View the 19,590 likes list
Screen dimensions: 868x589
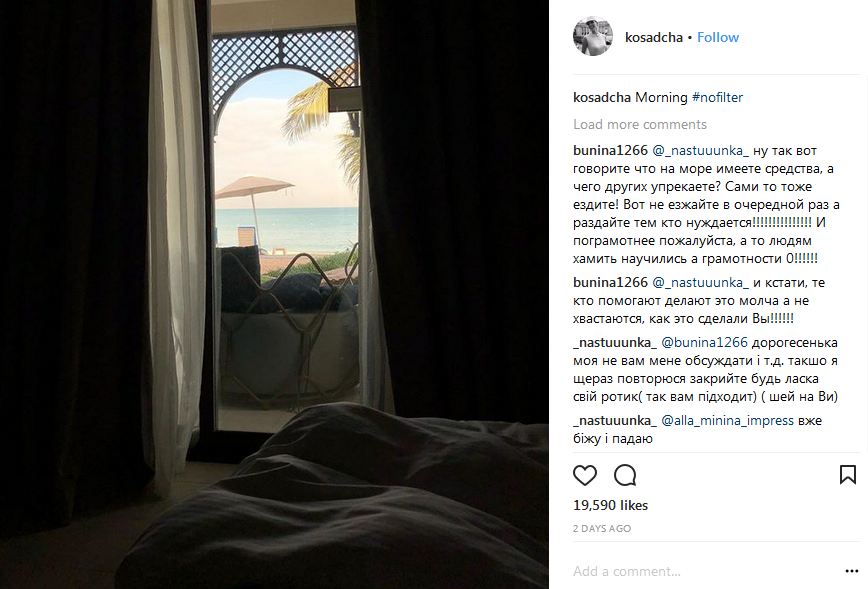(x=610, y=505)
